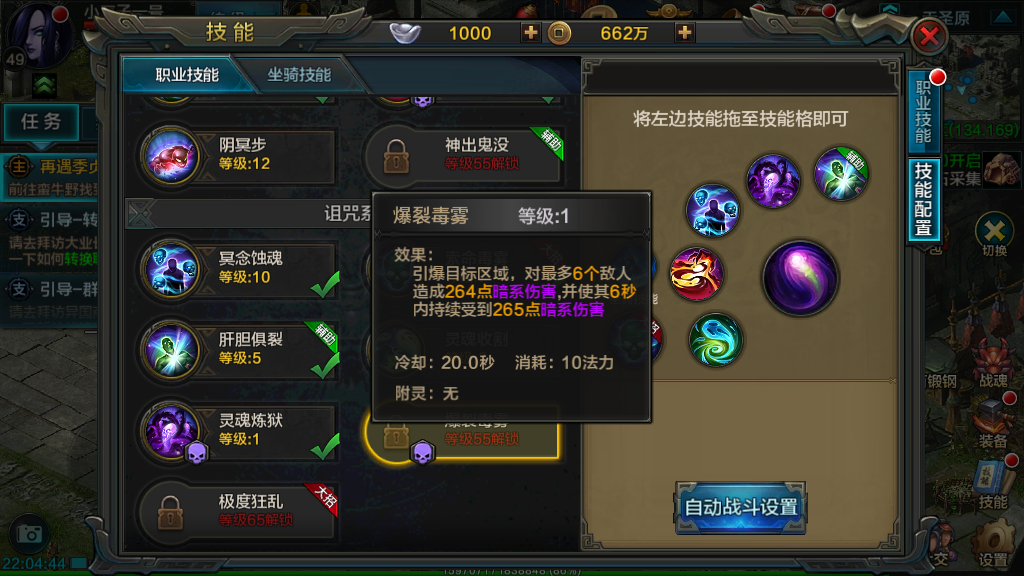Open 自动战斗设置 settings
The height and width of the screenshot is (576, 1024).
point(741,507)
